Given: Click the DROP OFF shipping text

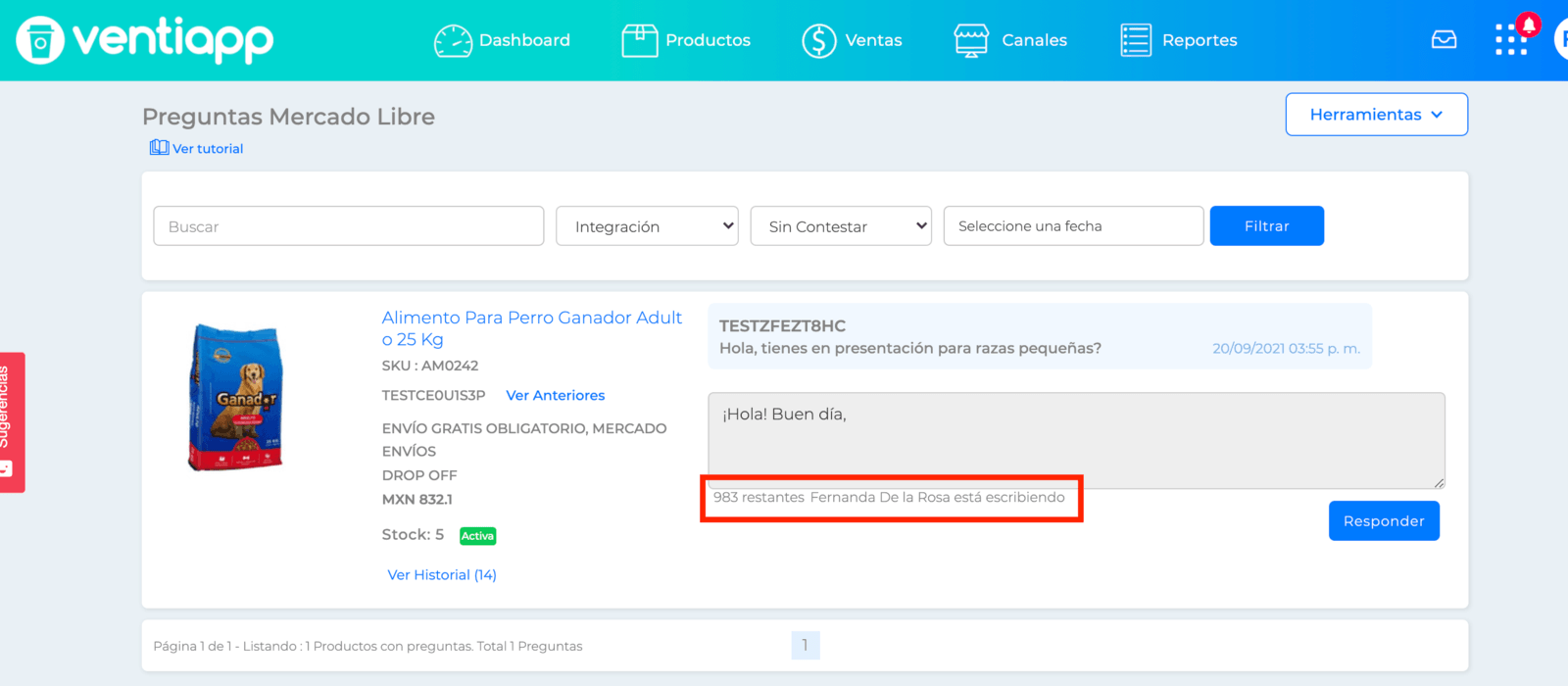Looking at the screenshot, I should pos(419,475).
